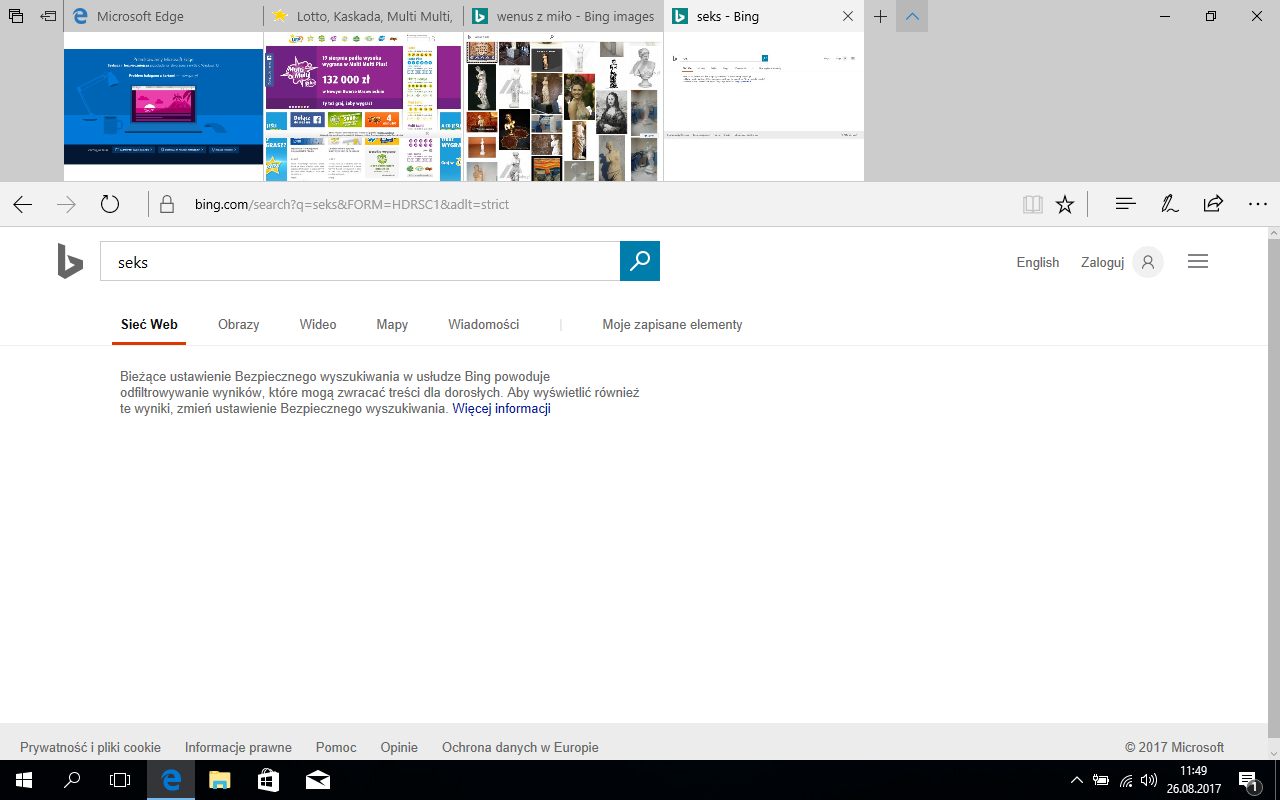Click Bing magnifier search button
This screenshot has height=800, width=1280.
(x=640, y=262)
